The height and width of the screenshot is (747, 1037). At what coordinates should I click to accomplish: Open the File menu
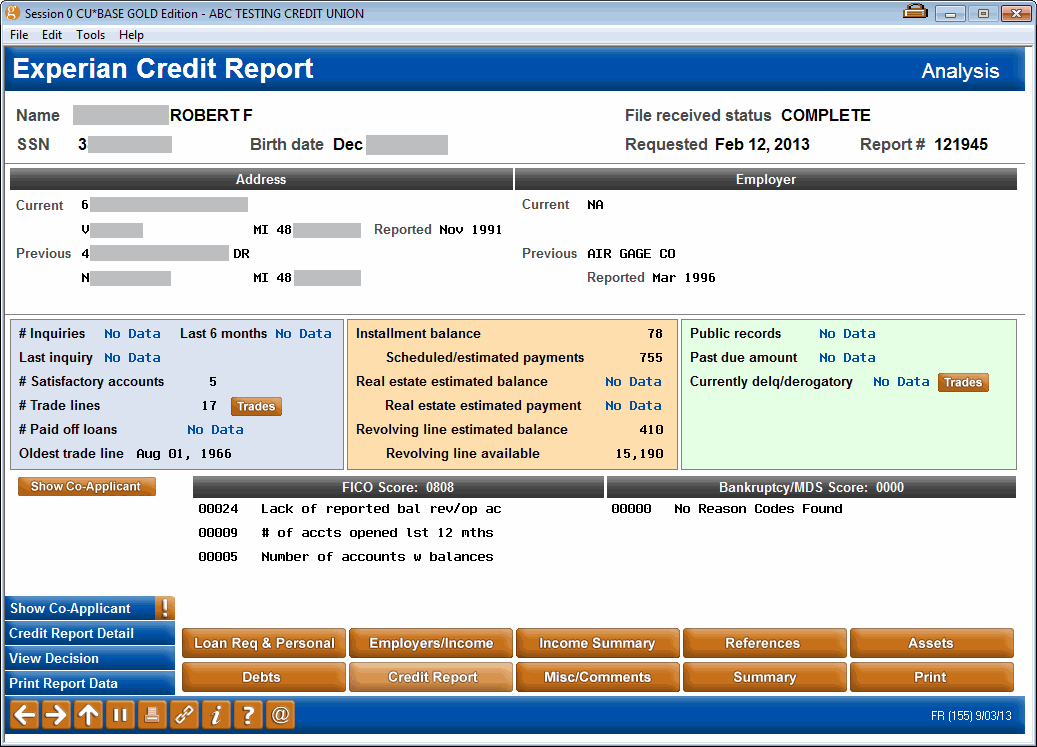pyautogui.click(x=19, y=35)
